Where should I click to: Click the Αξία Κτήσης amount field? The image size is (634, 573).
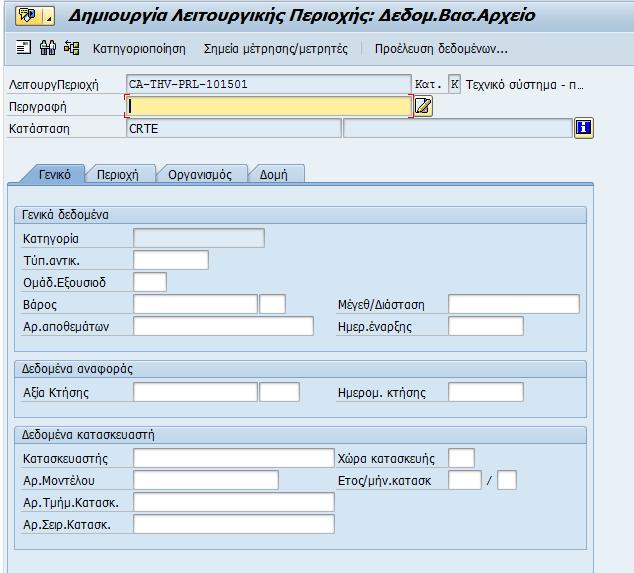tap(195, 392)
